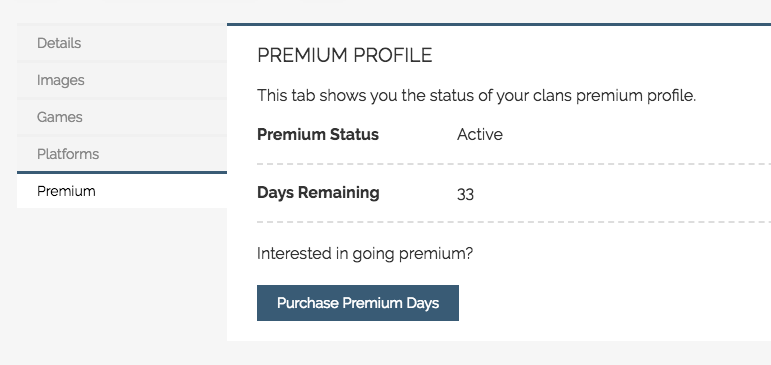The image size is (771, 365).
Task: Click blue indicator line above Premium tab
Action: pos(122,172)
